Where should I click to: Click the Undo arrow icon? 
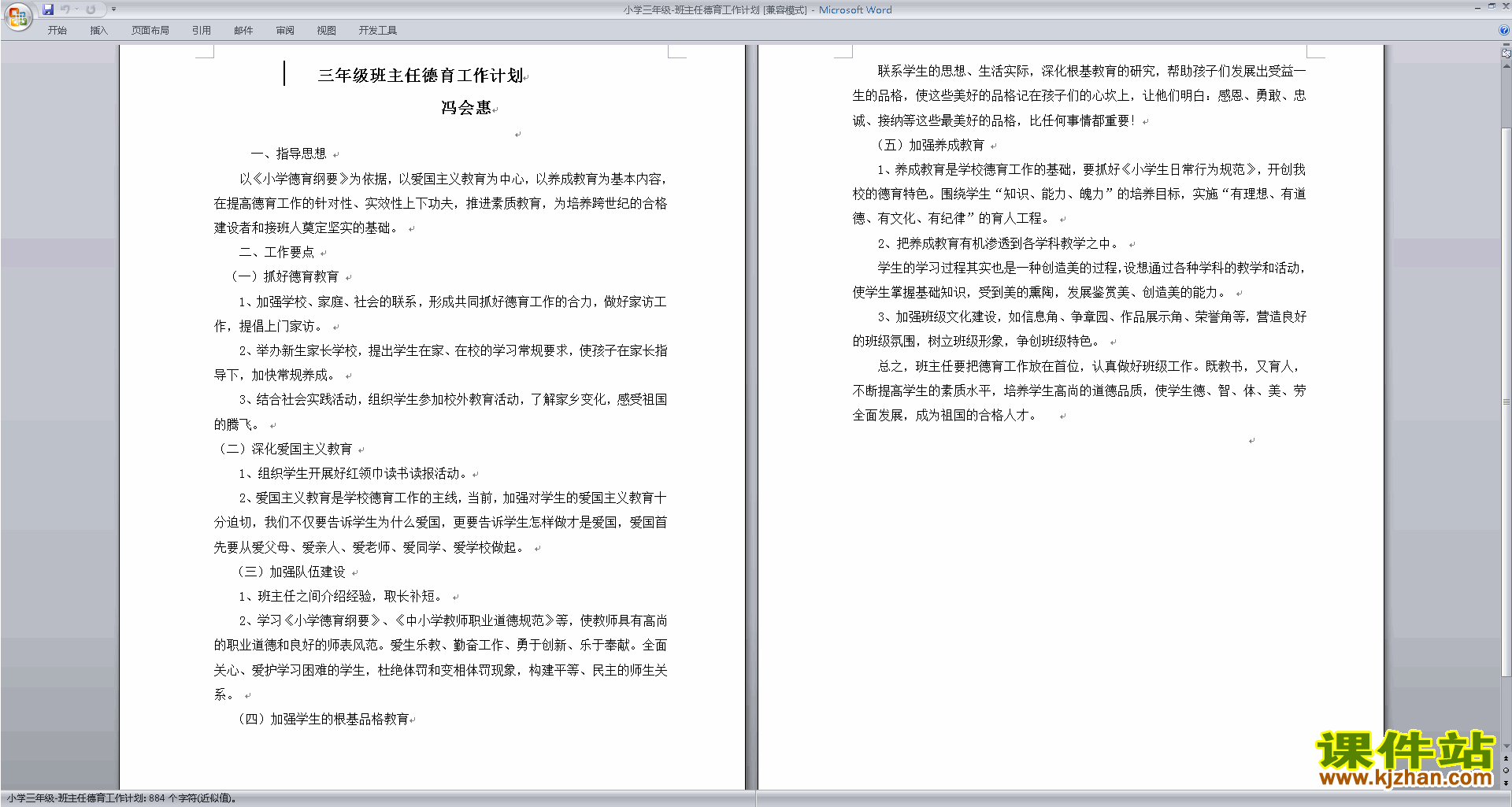coord(65,9)
